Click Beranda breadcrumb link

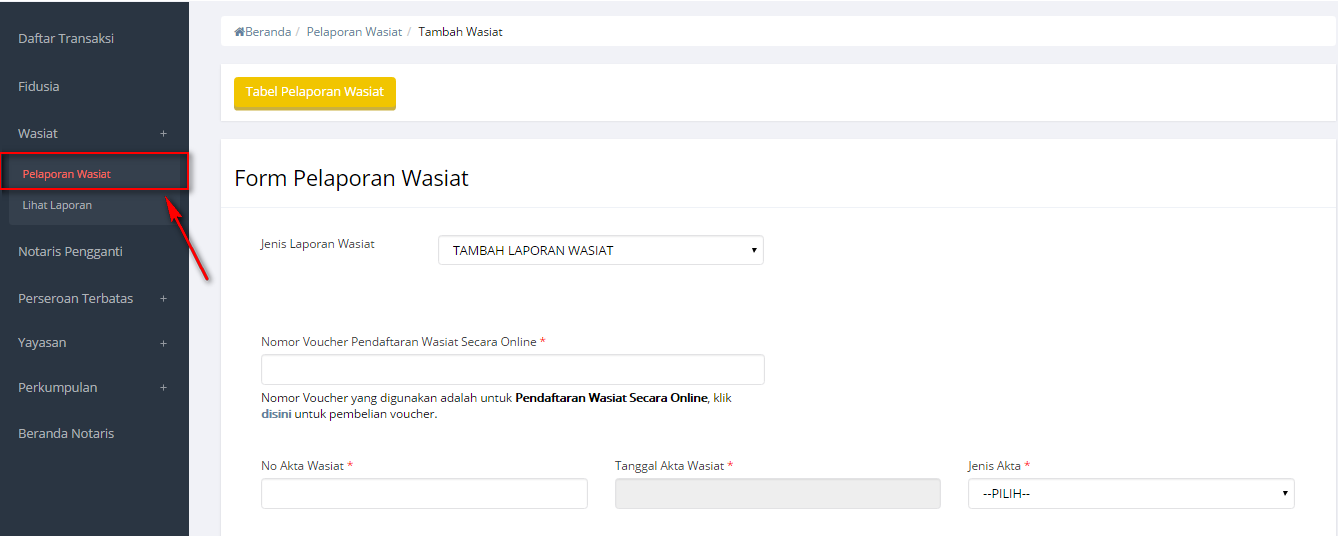click(x=268, y=32)
